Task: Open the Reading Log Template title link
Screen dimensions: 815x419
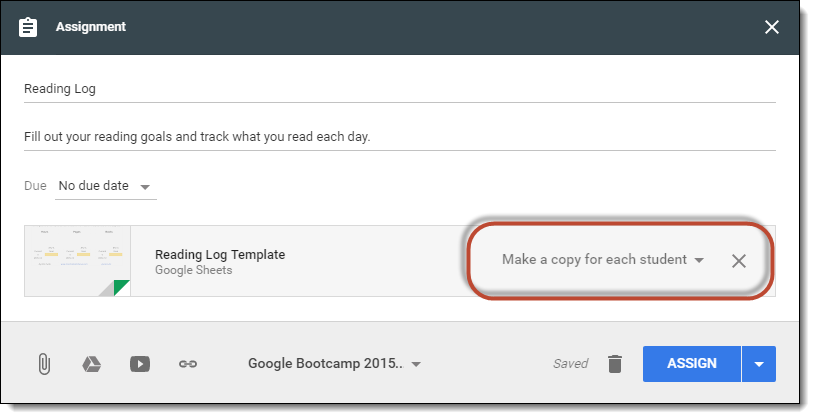Action: [220, 254]
